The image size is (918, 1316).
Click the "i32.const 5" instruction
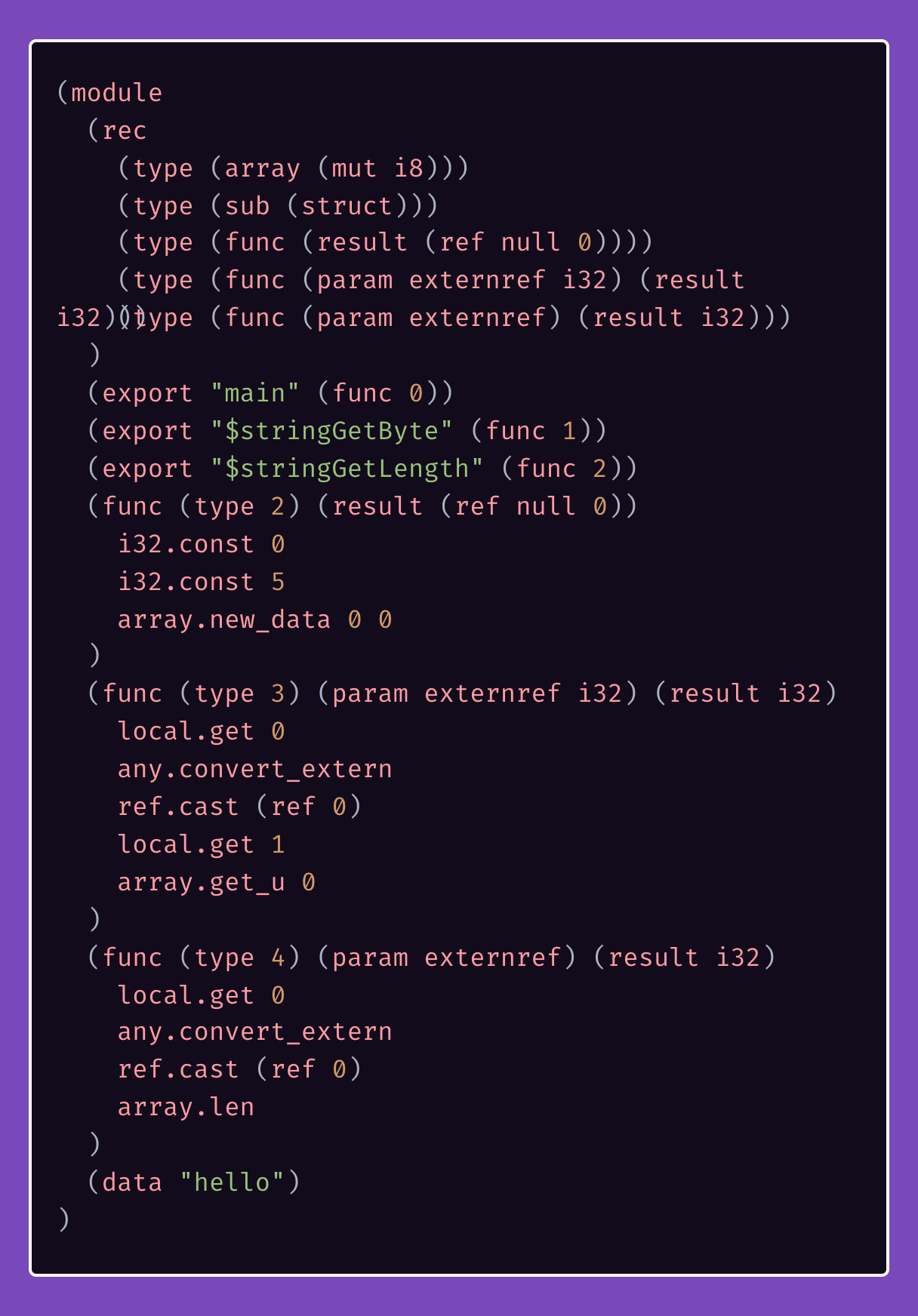[x=201, y=582]
